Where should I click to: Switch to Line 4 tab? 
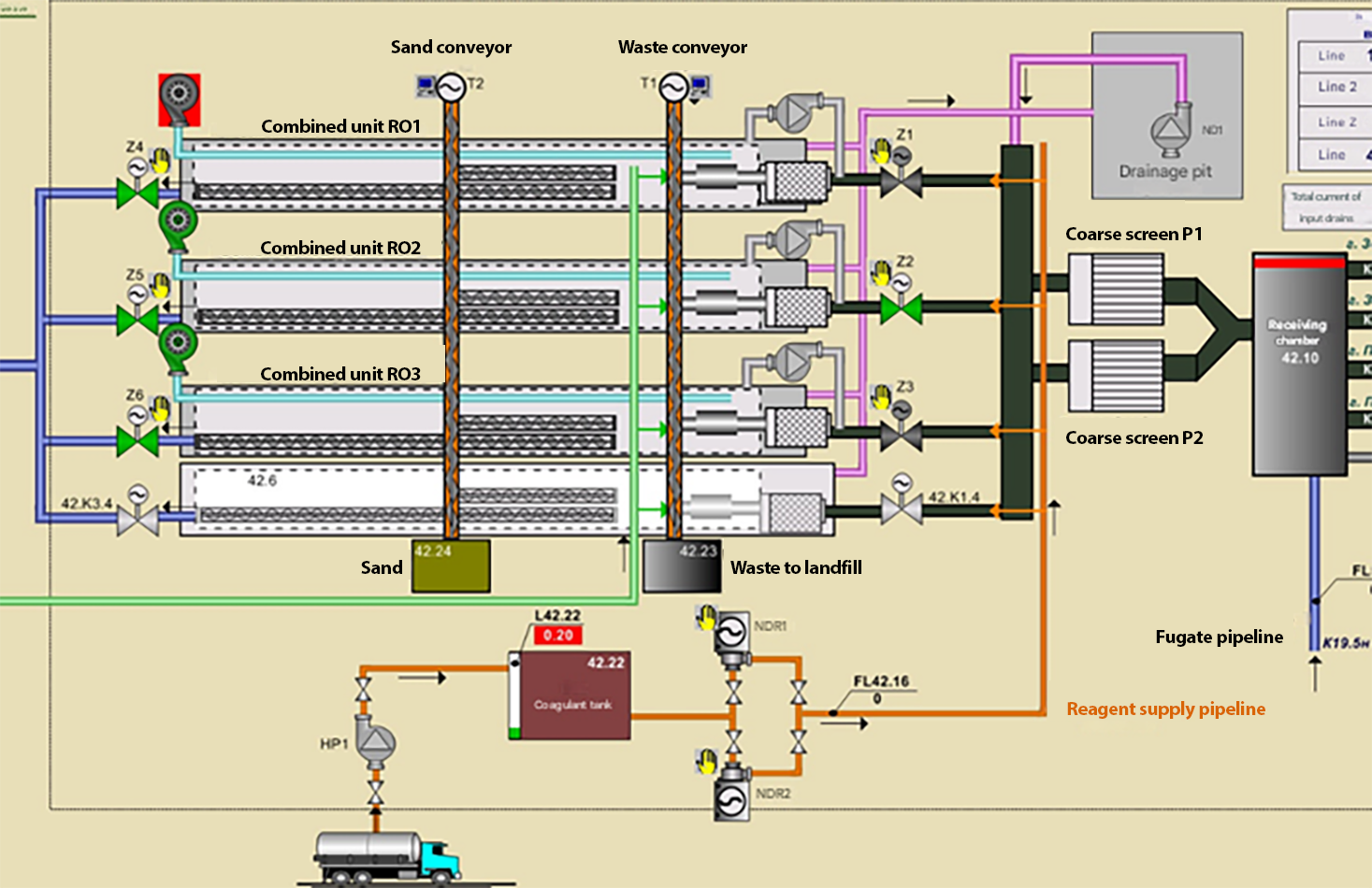coord(1336,154)
